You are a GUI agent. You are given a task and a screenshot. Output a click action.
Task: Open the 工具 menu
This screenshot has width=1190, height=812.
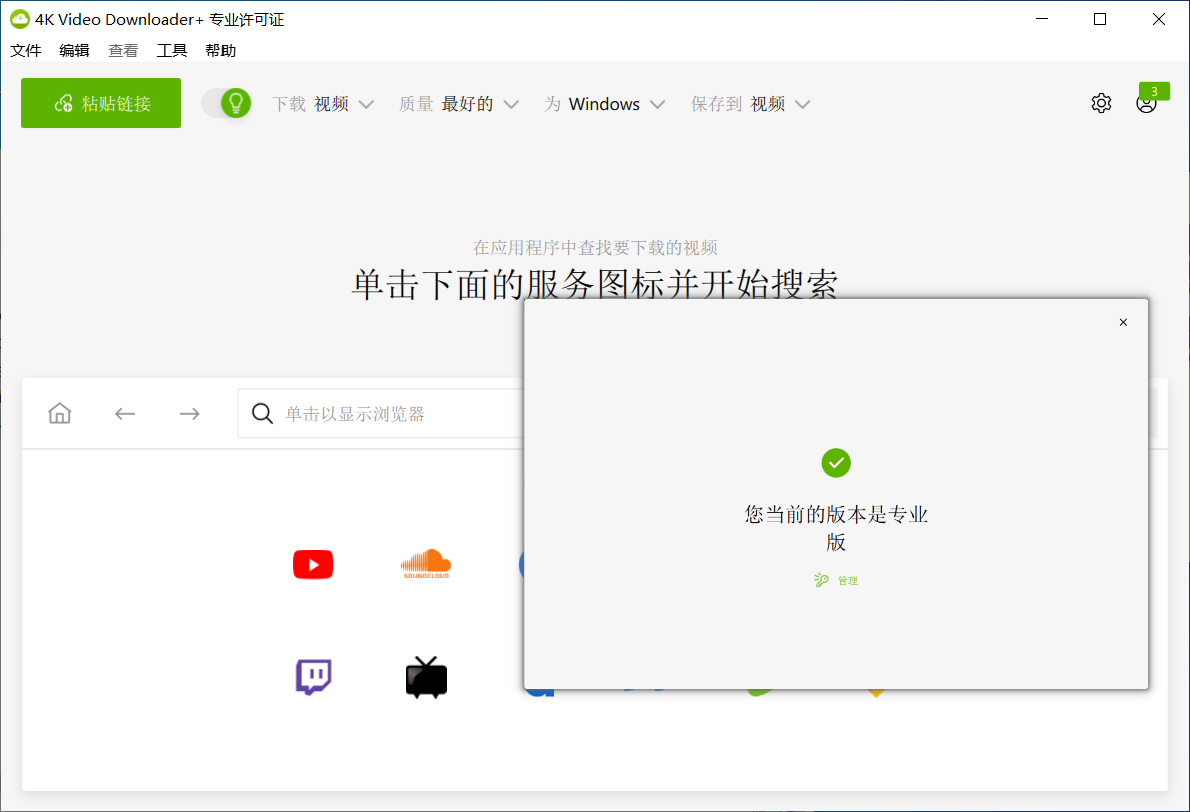(172, 50)
